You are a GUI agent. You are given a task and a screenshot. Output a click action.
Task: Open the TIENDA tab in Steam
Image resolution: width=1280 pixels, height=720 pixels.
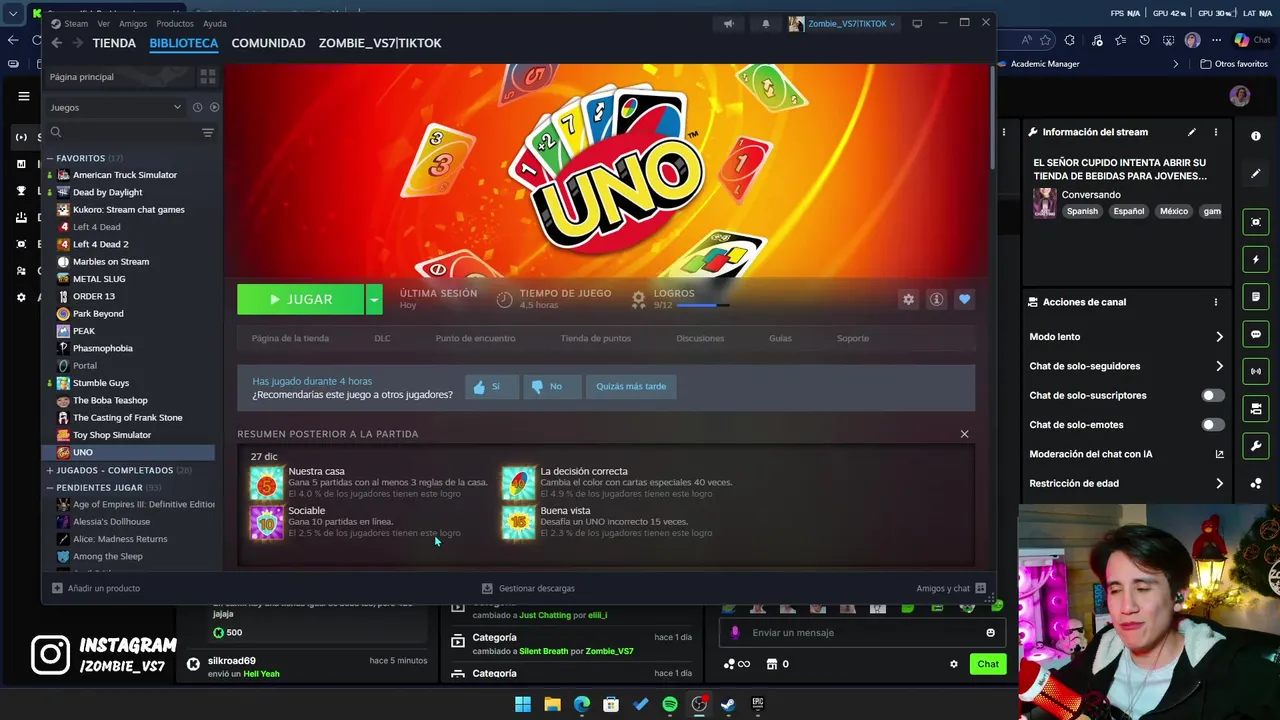(114, 43)
